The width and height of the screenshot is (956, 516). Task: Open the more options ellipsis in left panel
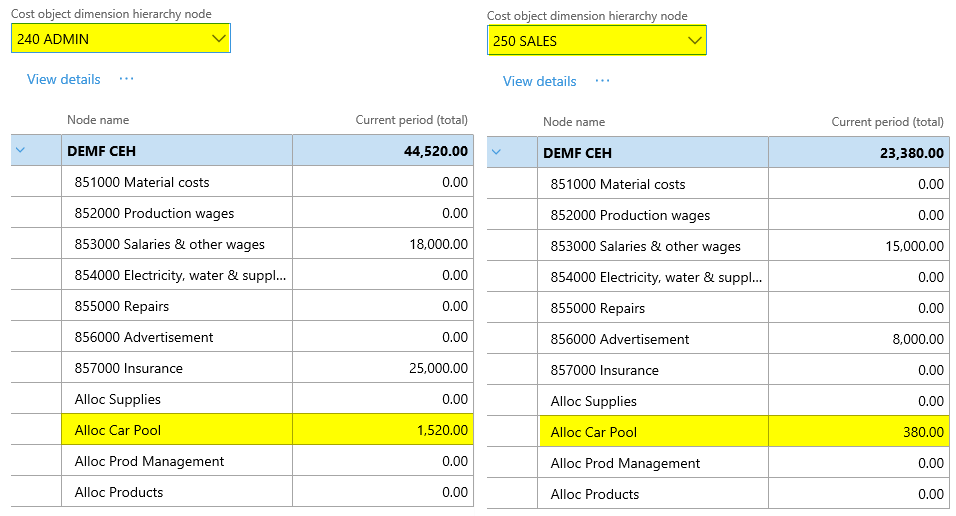point(126,79)
